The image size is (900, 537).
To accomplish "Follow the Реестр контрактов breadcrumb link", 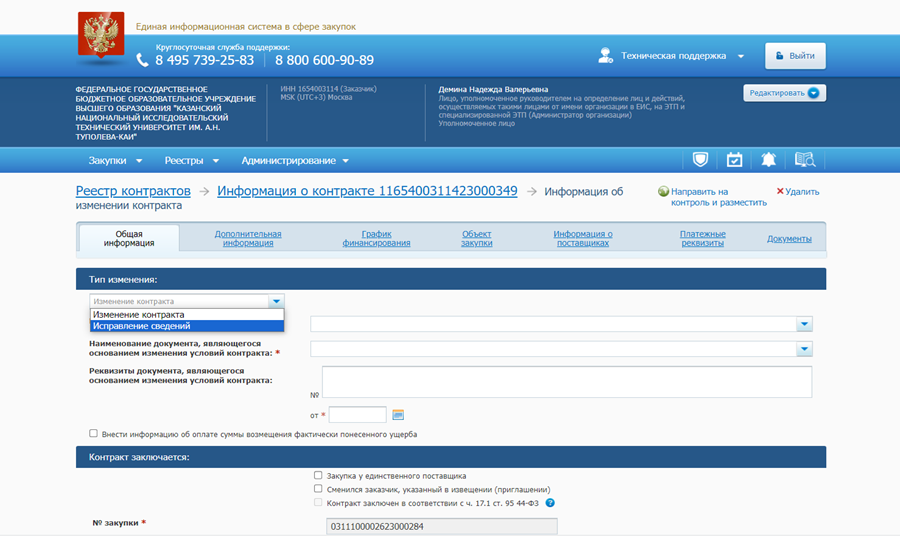I will (133, 191).
